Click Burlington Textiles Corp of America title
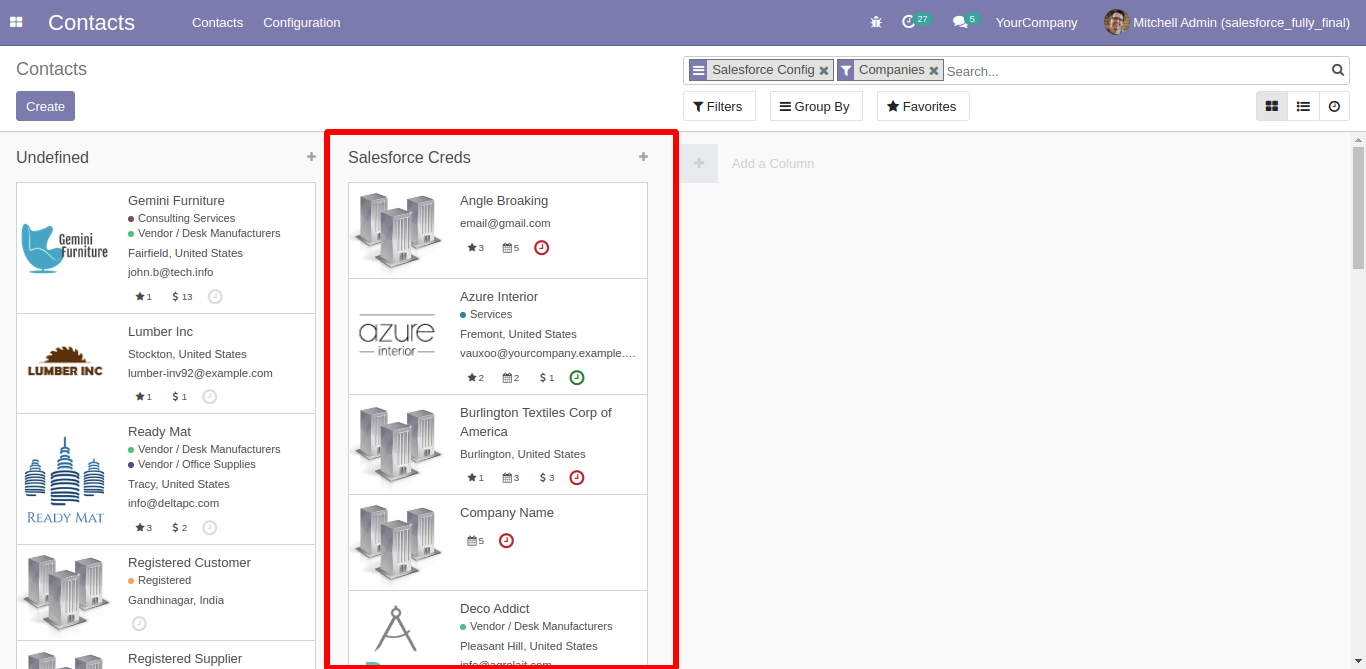 (536, 422)
